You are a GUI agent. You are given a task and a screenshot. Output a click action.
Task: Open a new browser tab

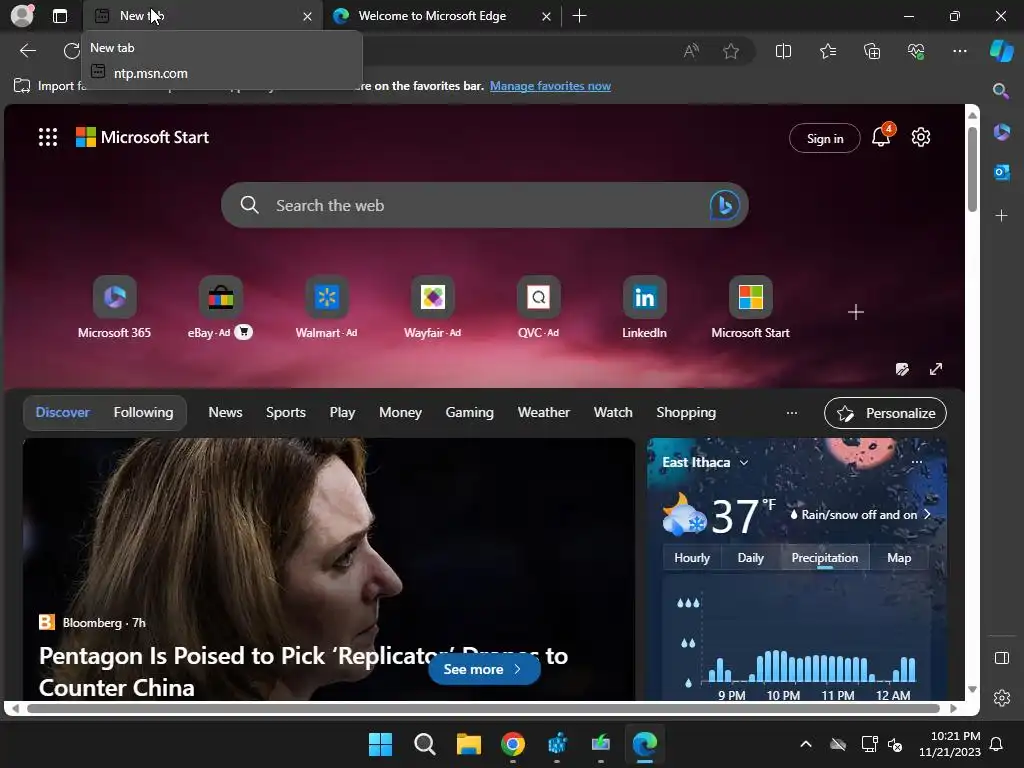tap(579, 16)
